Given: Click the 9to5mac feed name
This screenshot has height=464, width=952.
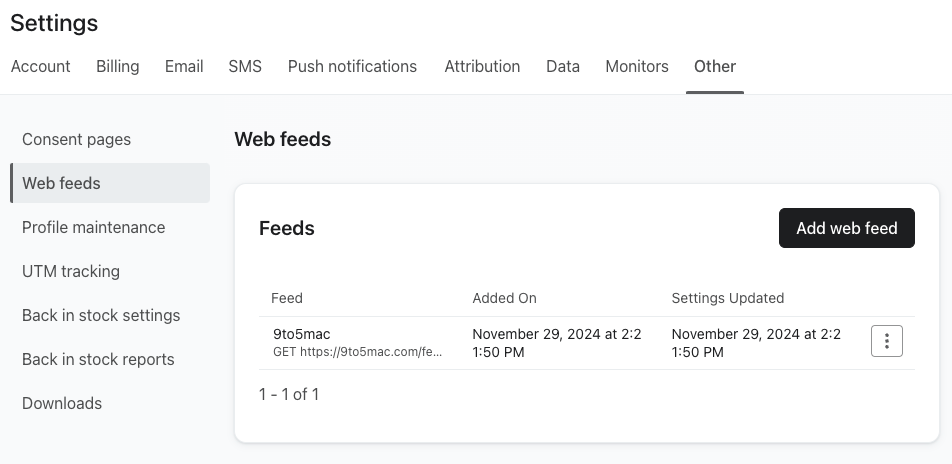Looking at the screenshot, I should click(x=302, y=334).
